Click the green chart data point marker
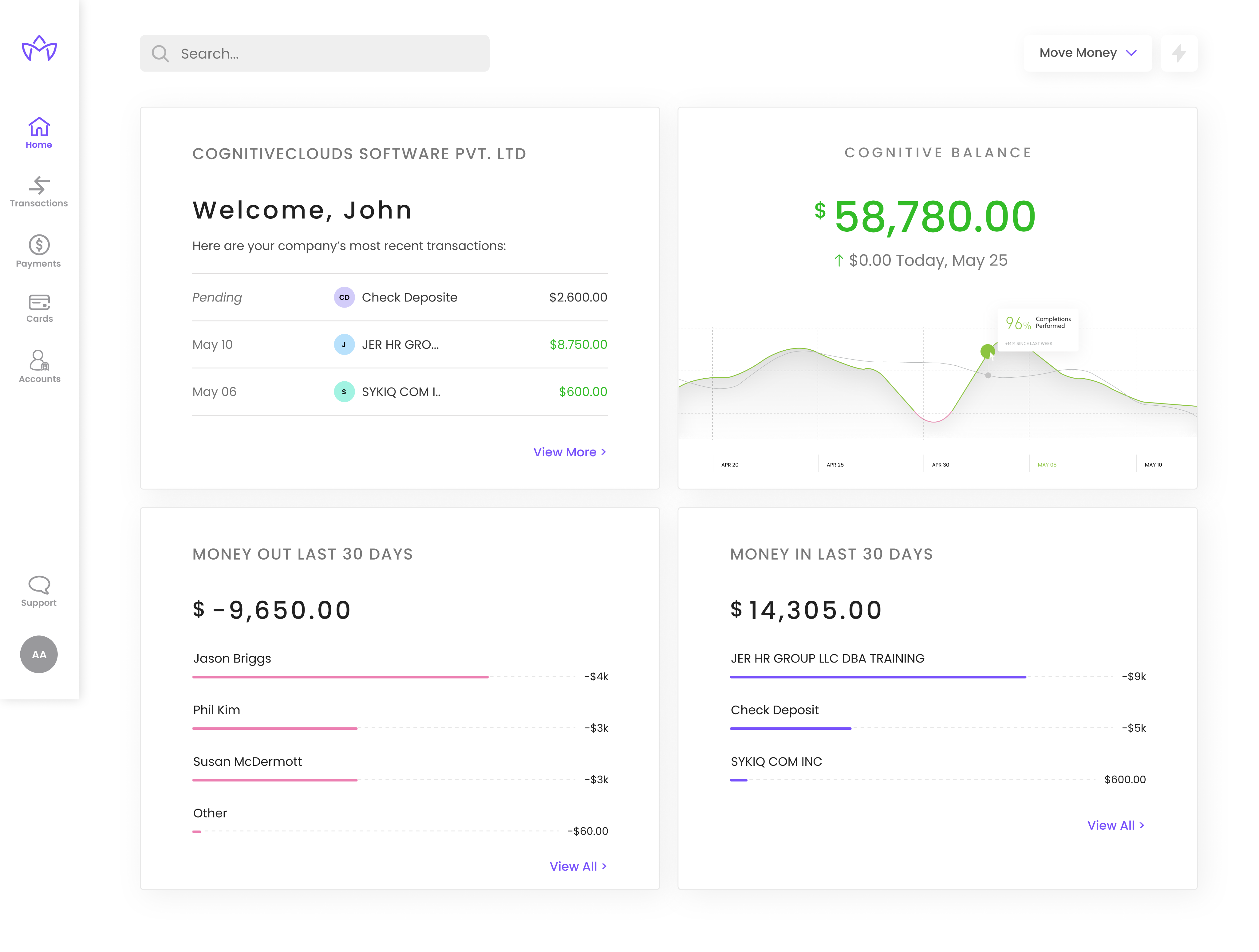This screenshot has width=1259, height=952. (987, 351)
